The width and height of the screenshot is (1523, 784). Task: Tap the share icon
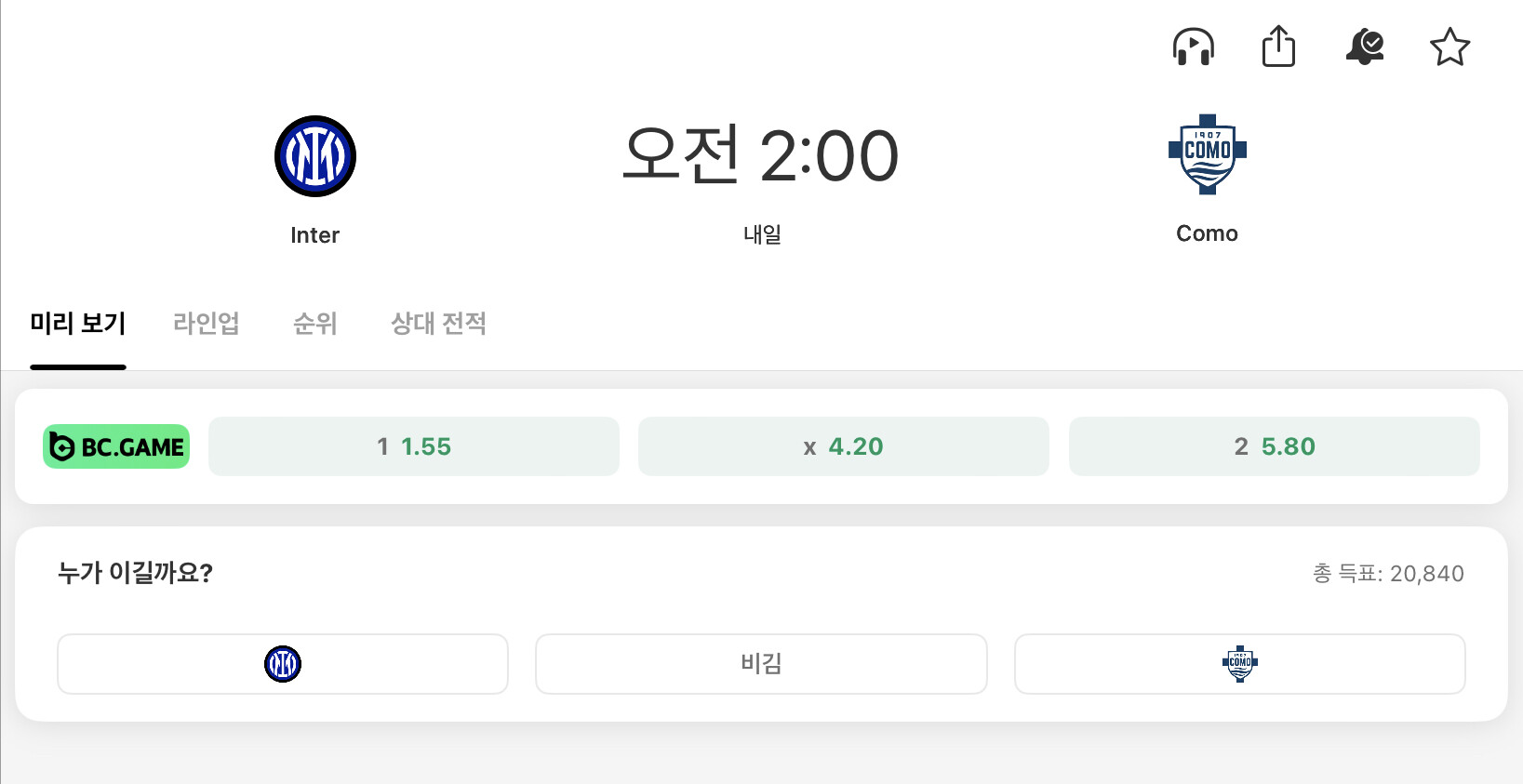(x=1278, y=47)
